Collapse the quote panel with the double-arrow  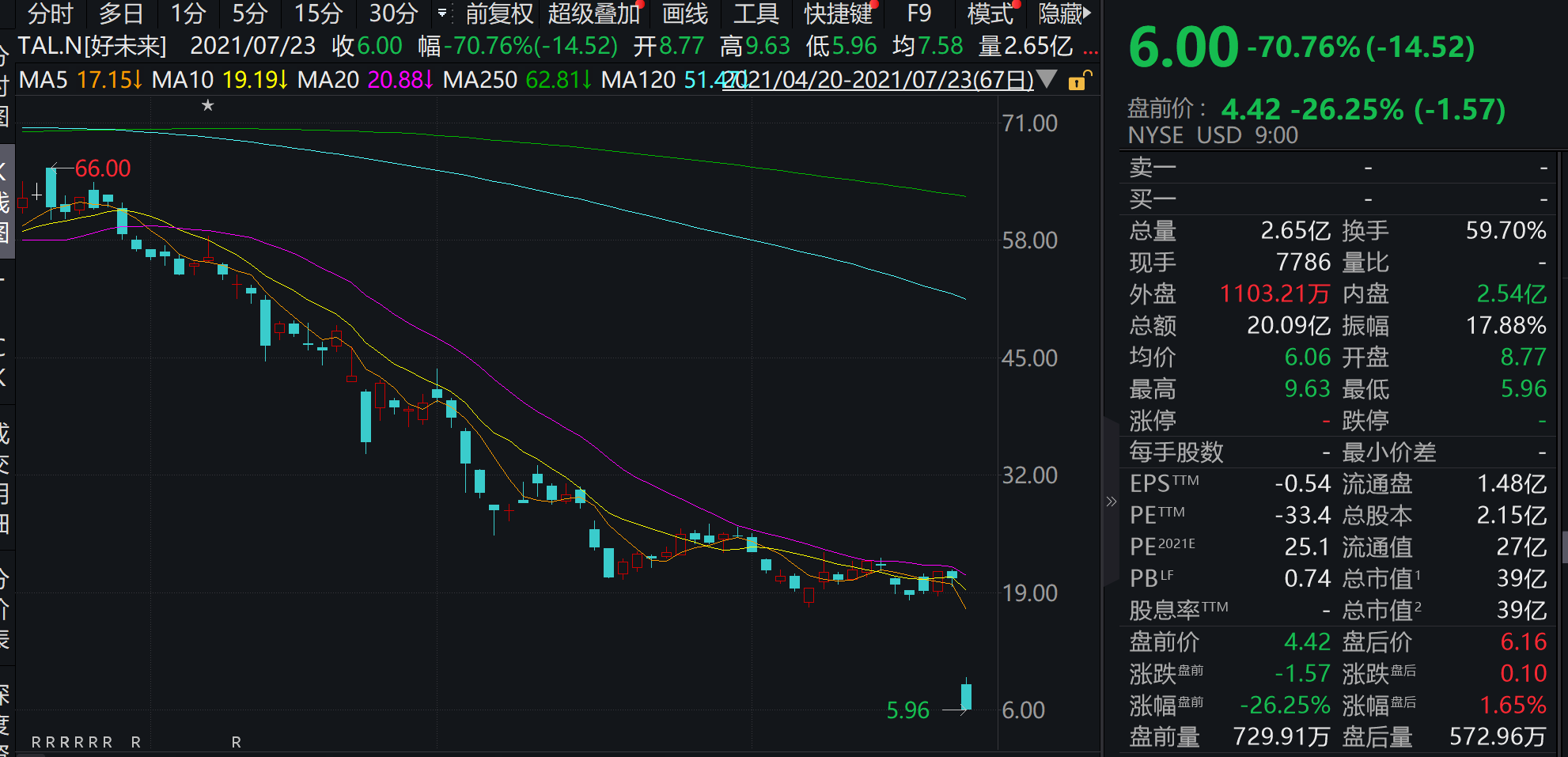[1111, 501]
